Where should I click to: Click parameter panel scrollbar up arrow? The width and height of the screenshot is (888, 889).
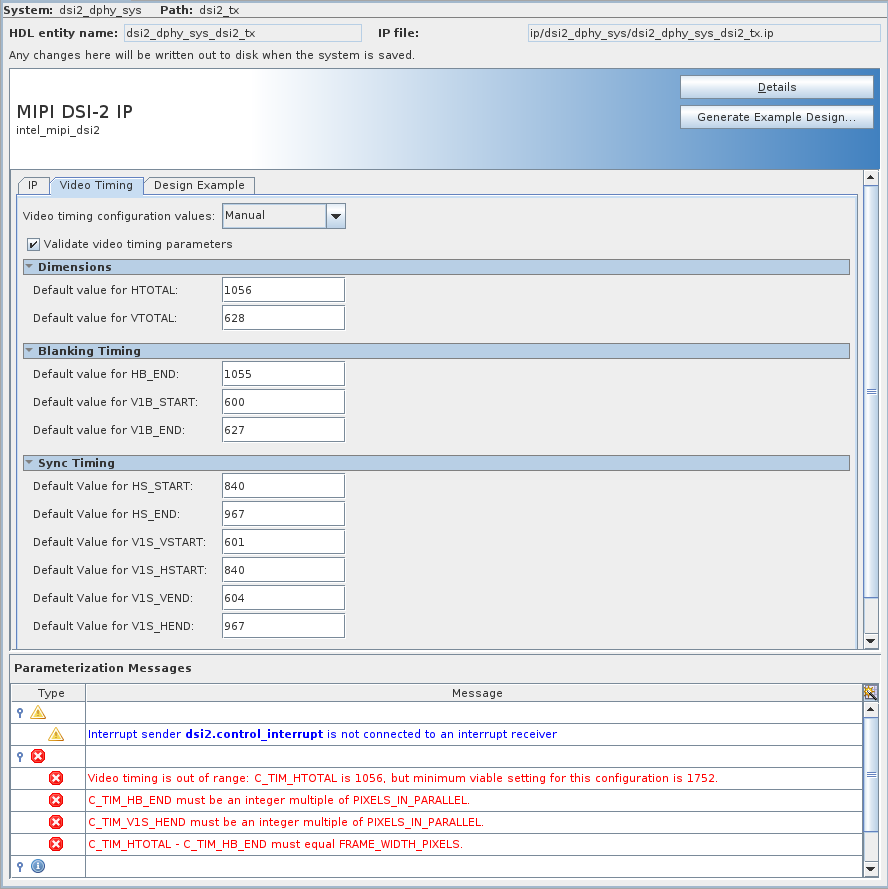pos(871,177)
